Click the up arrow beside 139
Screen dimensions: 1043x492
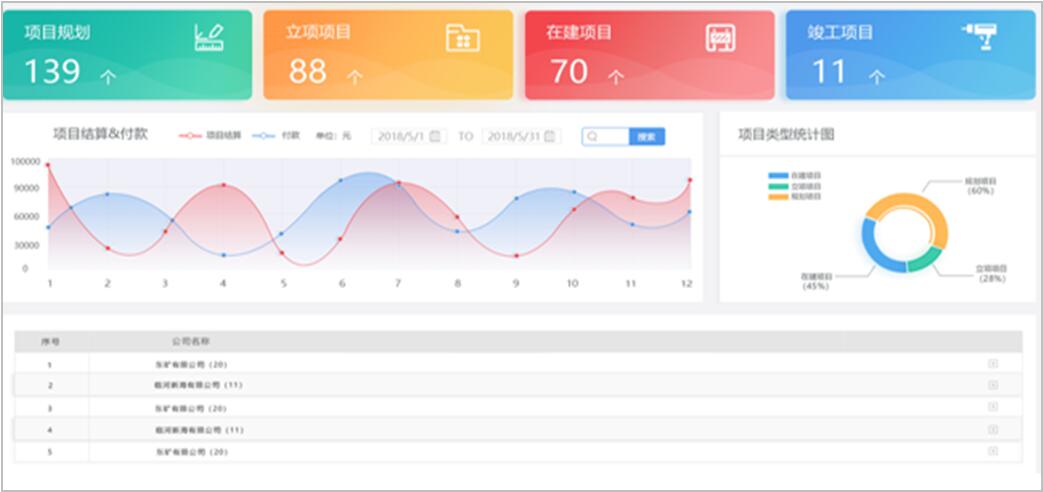tap(108, 76)
